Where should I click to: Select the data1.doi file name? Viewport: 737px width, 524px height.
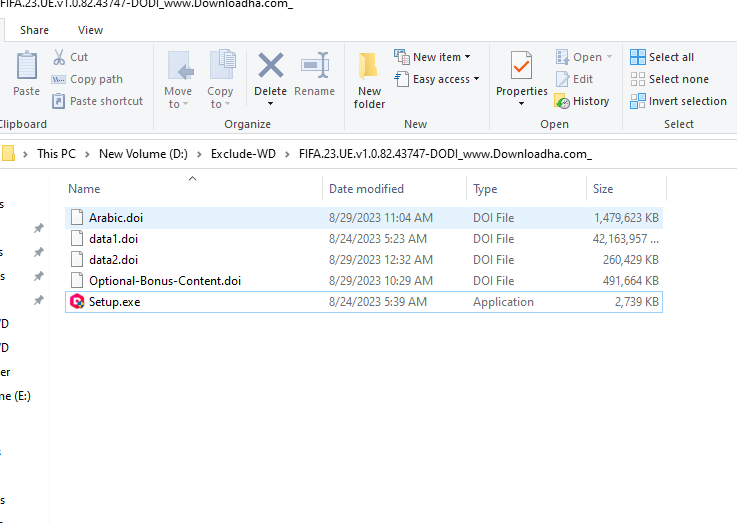(x=113, y=239)
